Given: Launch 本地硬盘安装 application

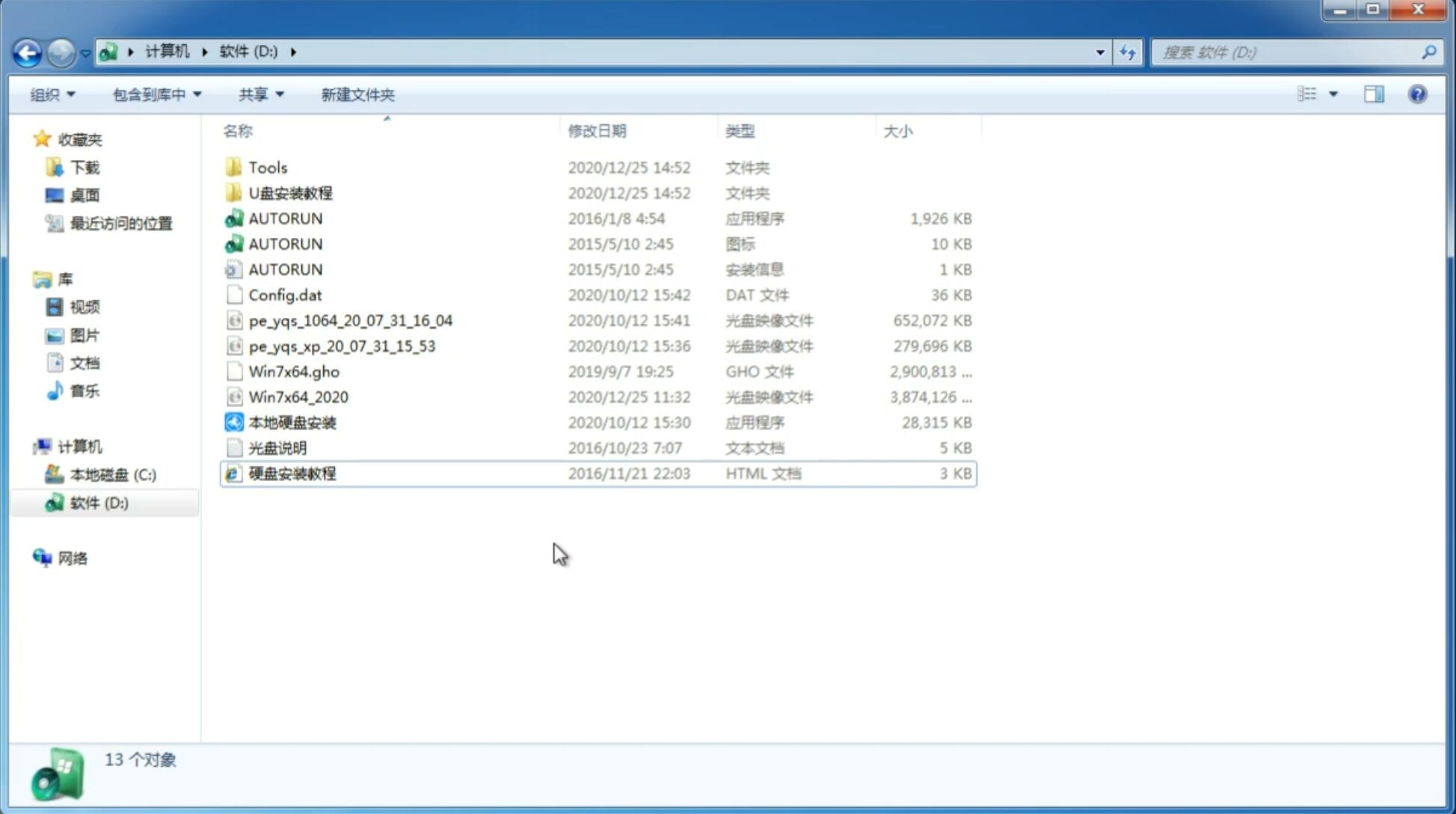Looking at the screenshot, I should [292, 422].
